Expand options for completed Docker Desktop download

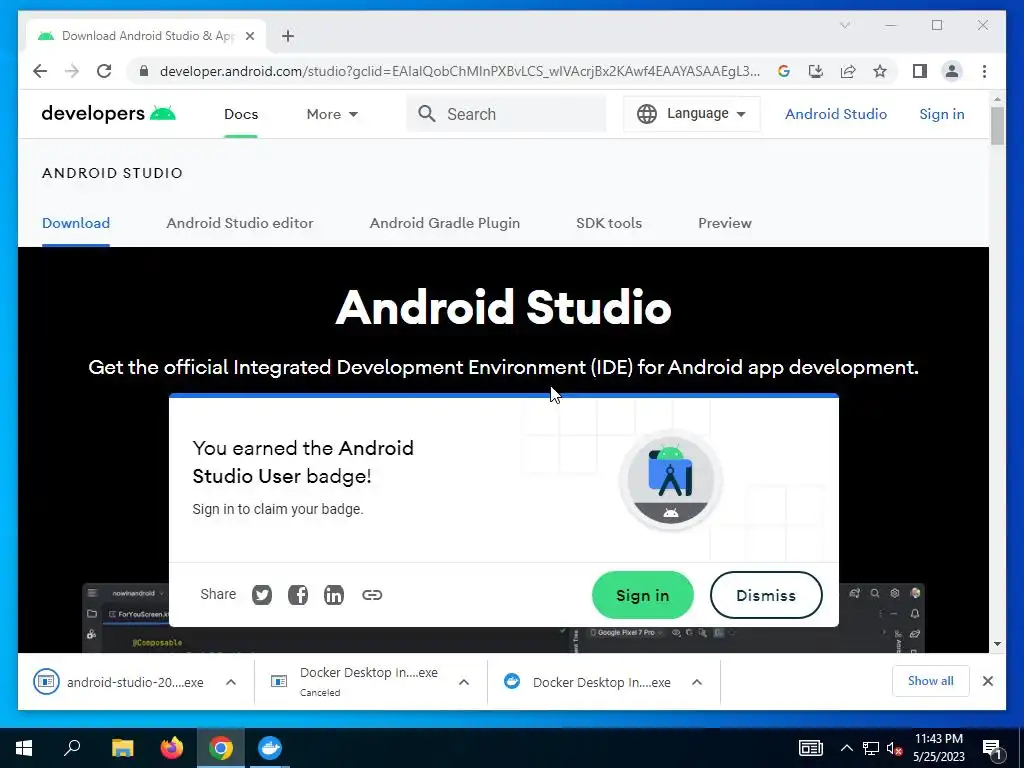(x=697, y=682)
